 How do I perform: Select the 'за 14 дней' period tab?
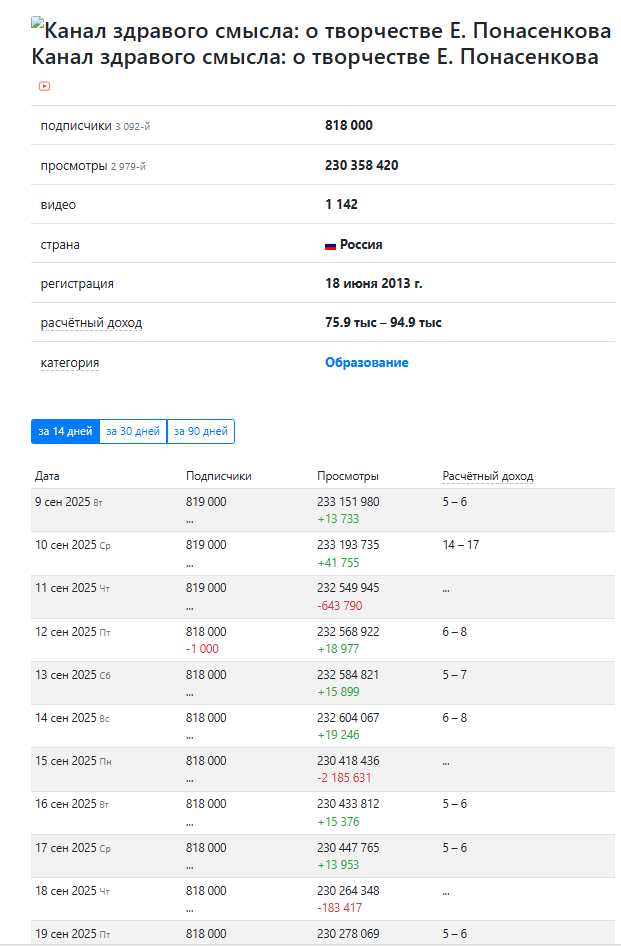[66, 431]
